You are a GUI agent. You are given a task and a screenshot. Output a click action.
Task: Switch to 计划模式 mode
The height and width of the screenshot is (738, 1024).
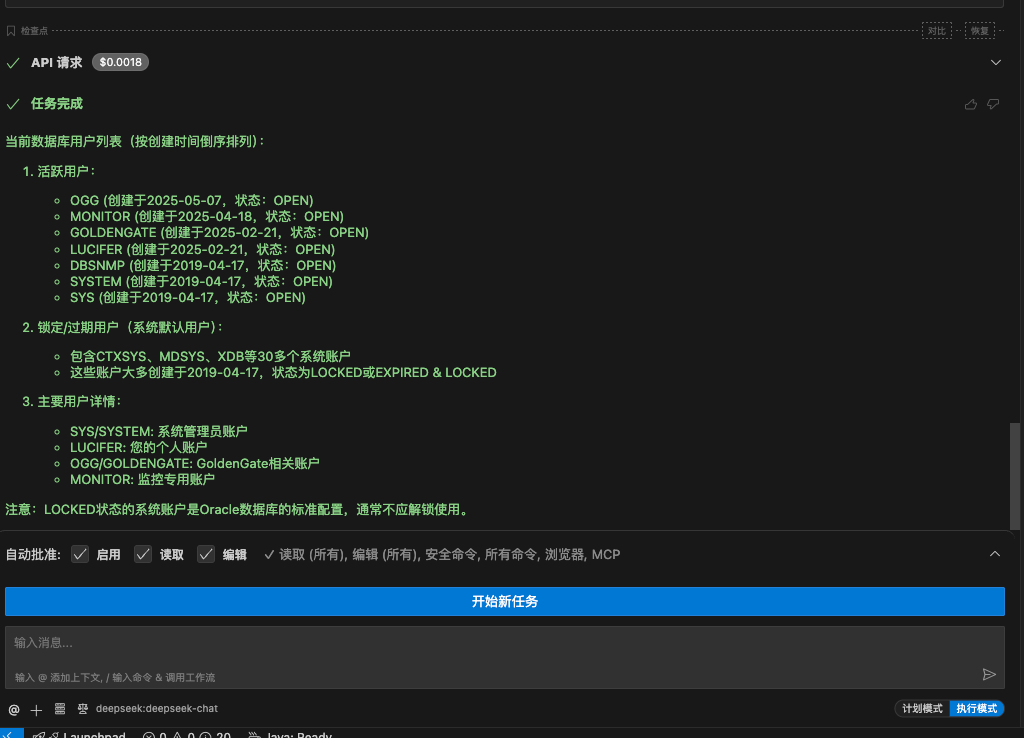pos(922,708)
